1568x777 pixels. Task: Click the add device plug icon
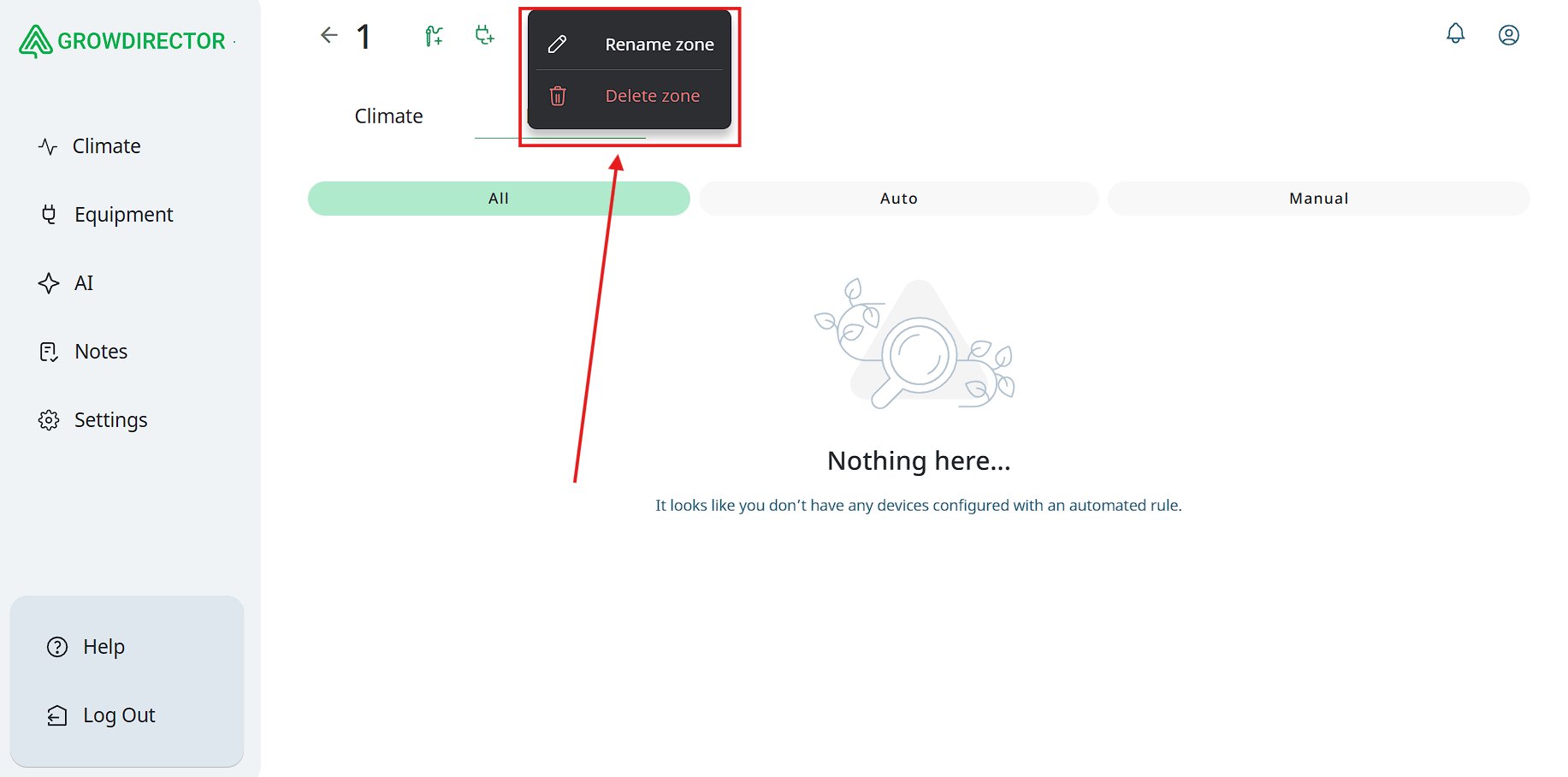point(484,35)
